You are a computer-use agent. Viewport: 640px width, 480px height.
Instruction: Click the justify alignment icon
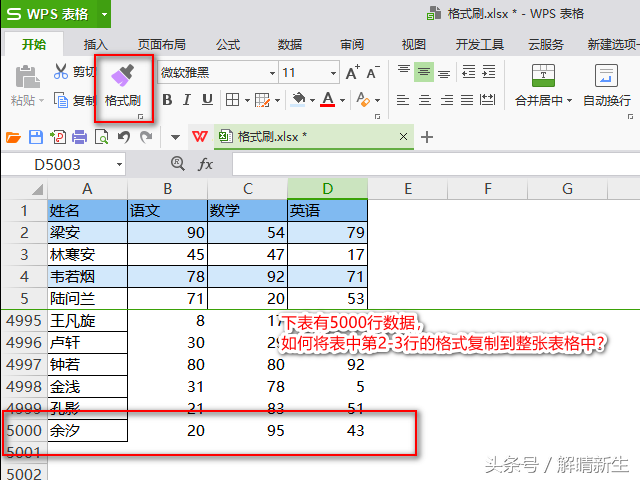[x=467, y=100]
